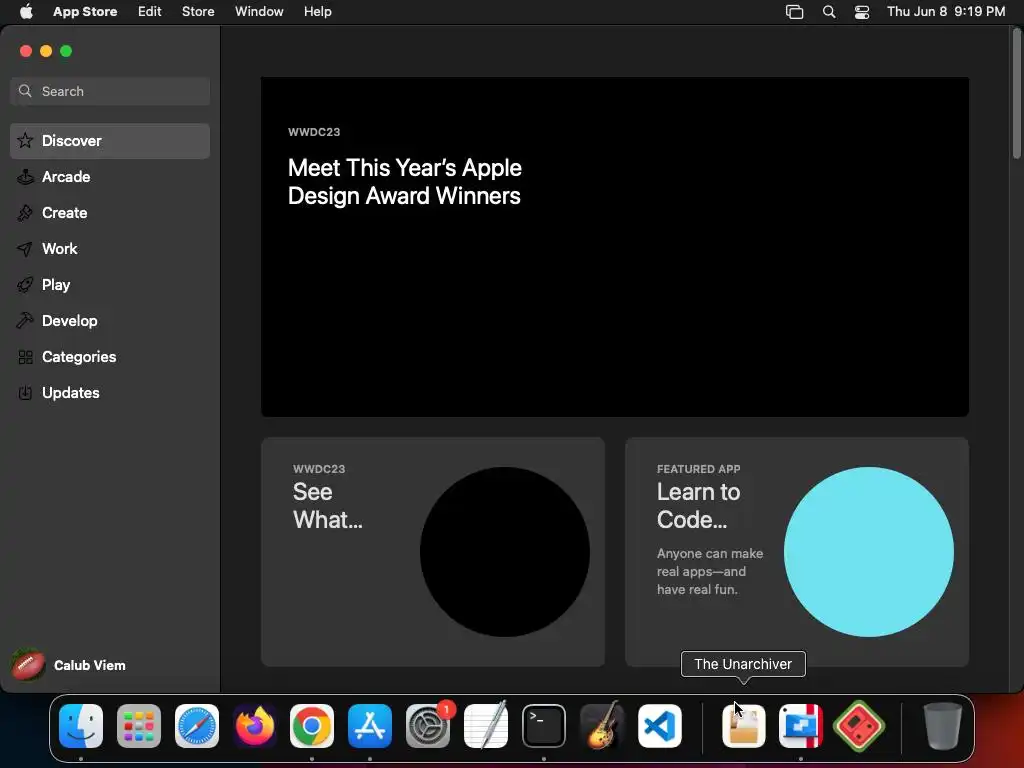Open Control Center in menu bar
This screenshot has width=1024, height=768.
[x=862, y=12]
